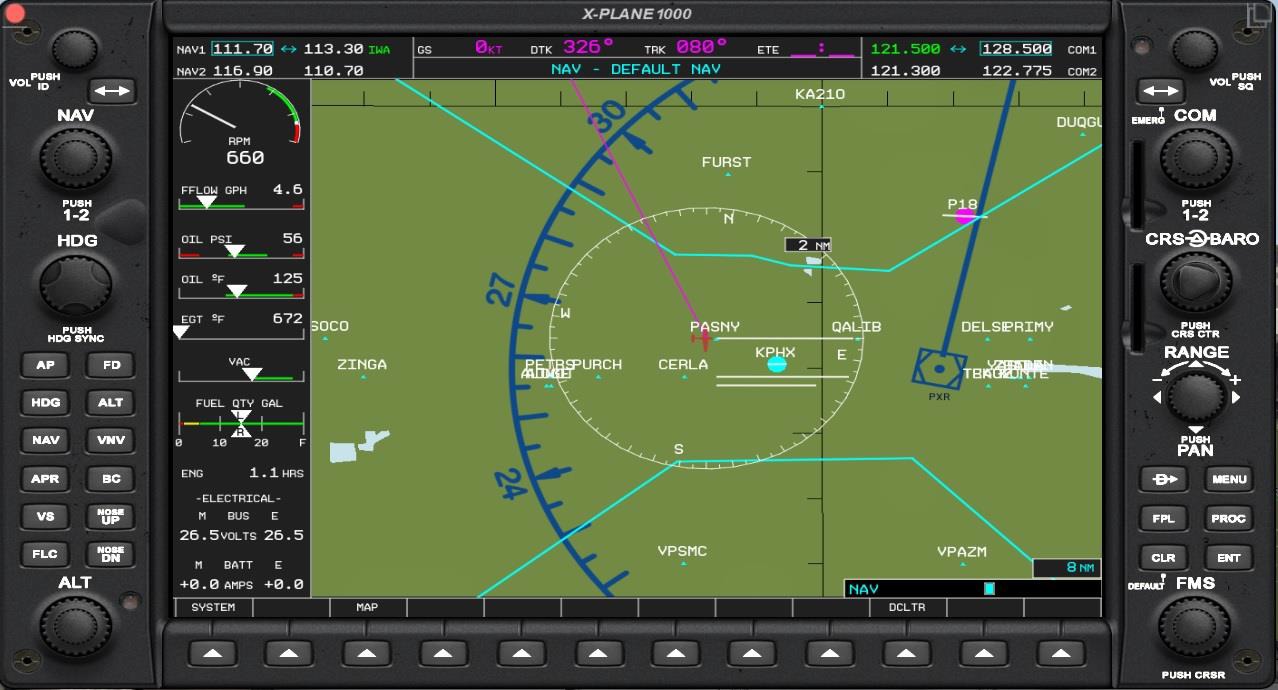
Task: Open the FPL flight plan page
Action: [1163, 518]
